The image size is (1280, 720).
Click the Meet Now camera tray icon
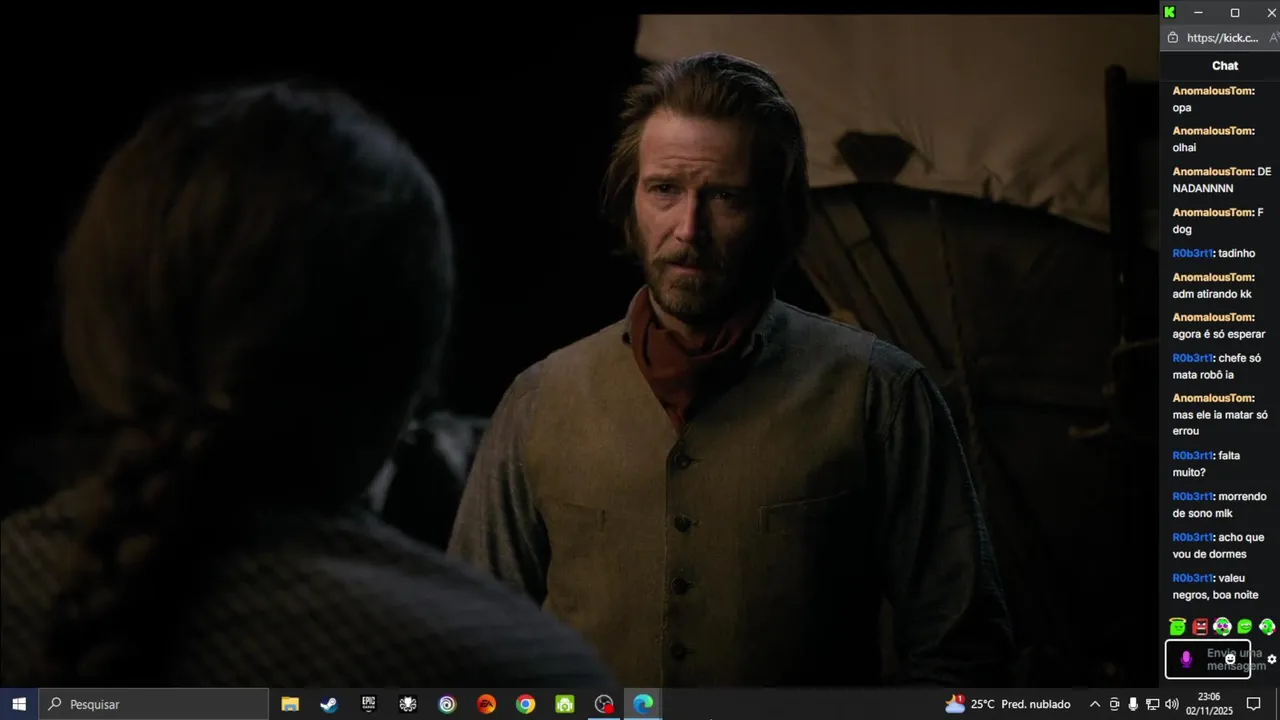tap(1114, 704)
